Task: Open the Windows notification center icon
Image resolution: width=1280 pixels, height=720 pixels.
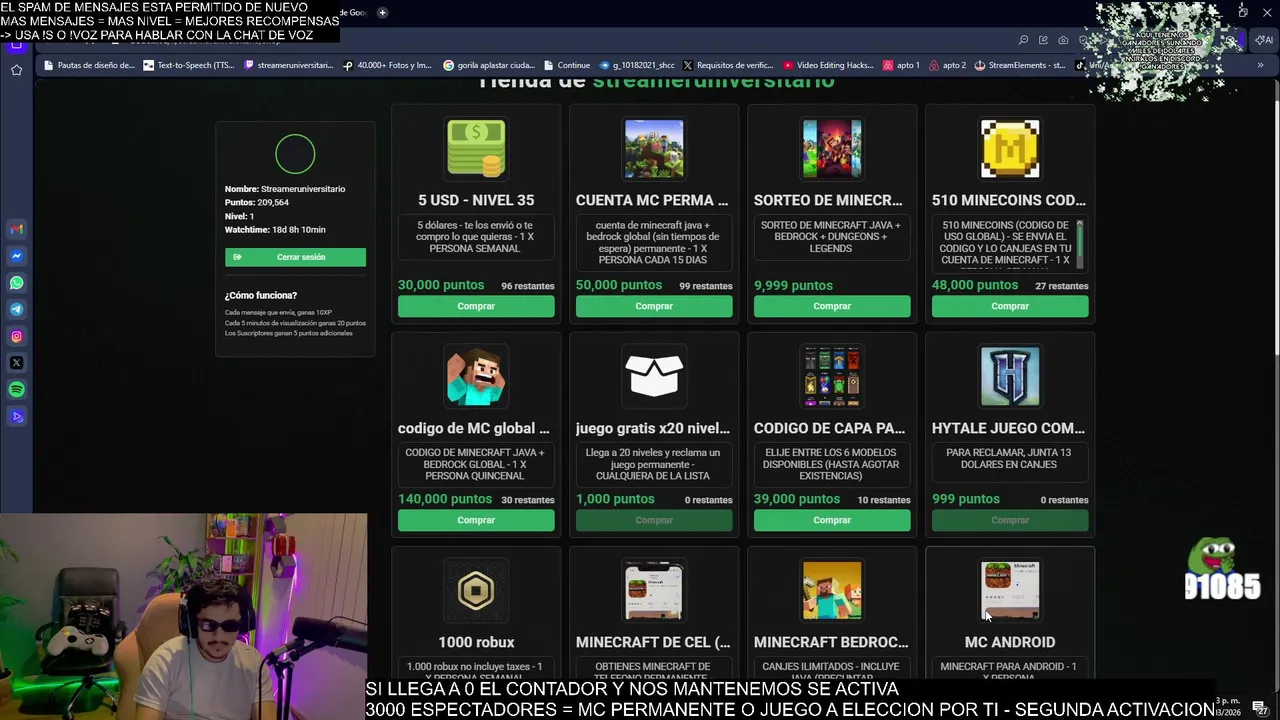Action: 1259,707
